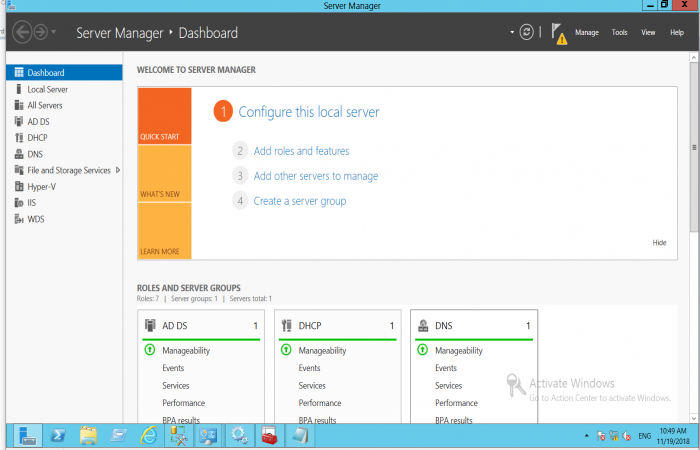Open dropdown arrow beside refresh button
Image resolution: width=700 pixels, height=450 pixels.
512,32
